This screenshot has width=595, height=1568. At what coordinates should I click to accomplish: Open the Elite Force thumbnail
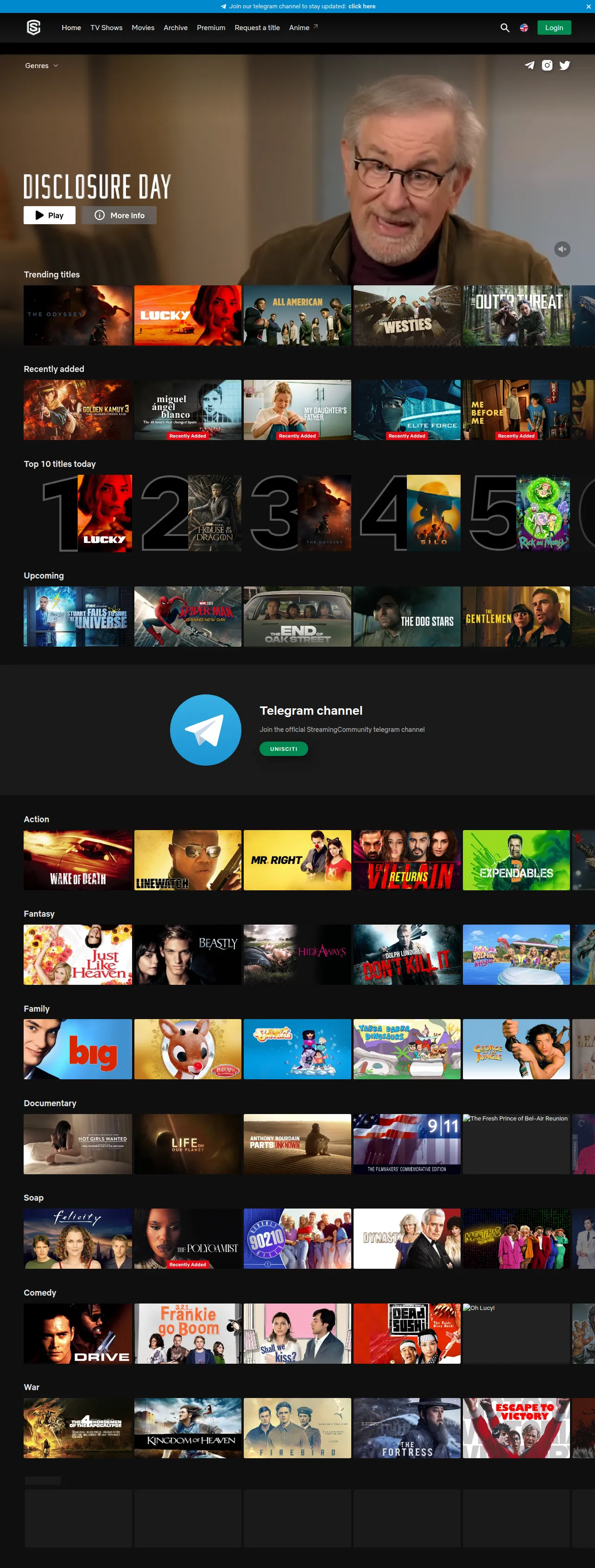pyautogui.click(x=407, y=409)
